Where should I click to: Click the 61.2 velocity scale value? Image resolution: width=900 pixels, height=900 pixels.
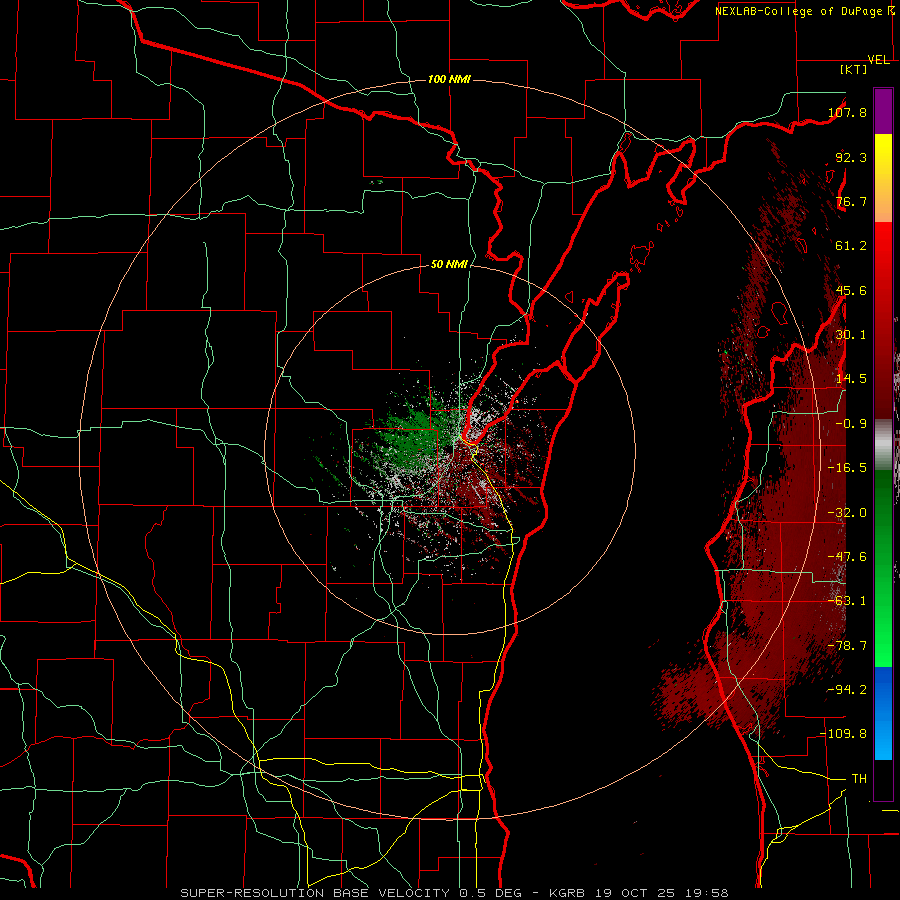coord(851,246)
